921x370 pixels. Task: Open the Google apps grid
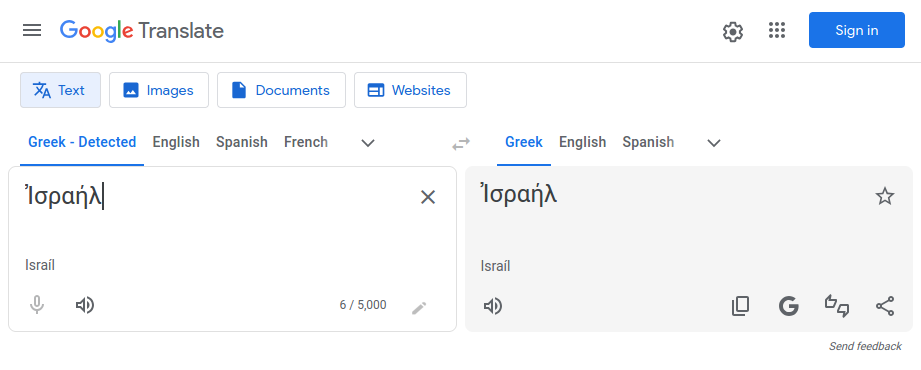777,31
